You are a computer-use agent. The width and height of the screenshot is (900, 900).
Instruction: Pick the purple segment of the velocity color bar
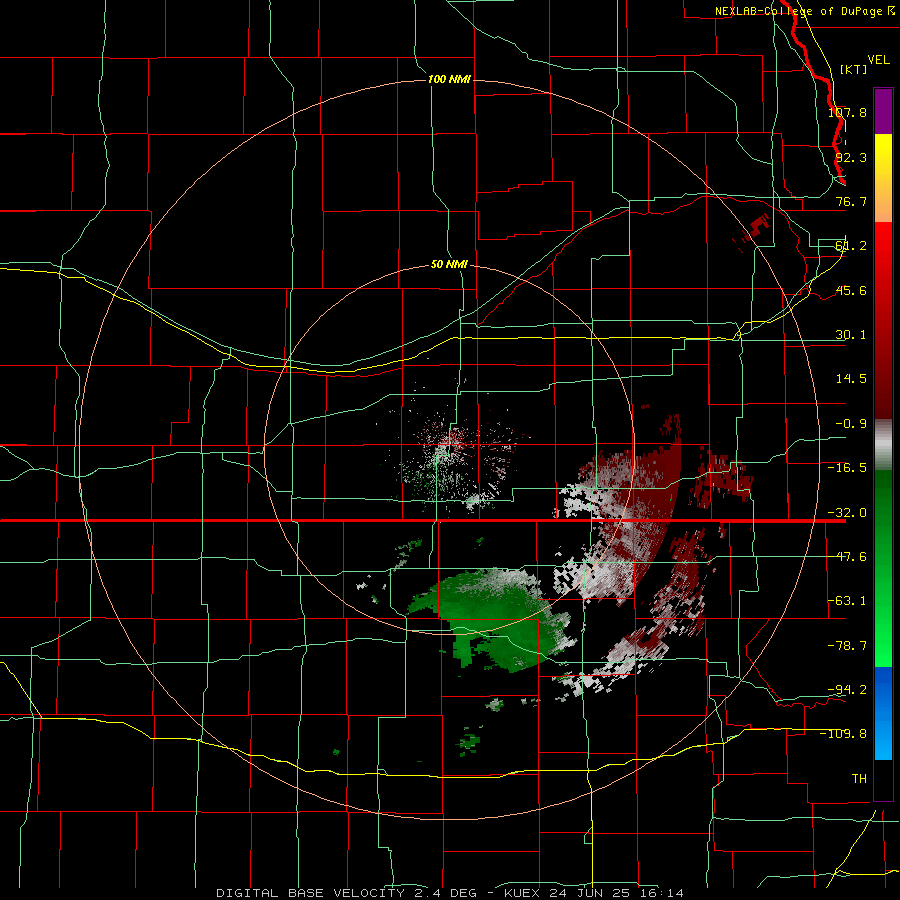coord(883,111)
